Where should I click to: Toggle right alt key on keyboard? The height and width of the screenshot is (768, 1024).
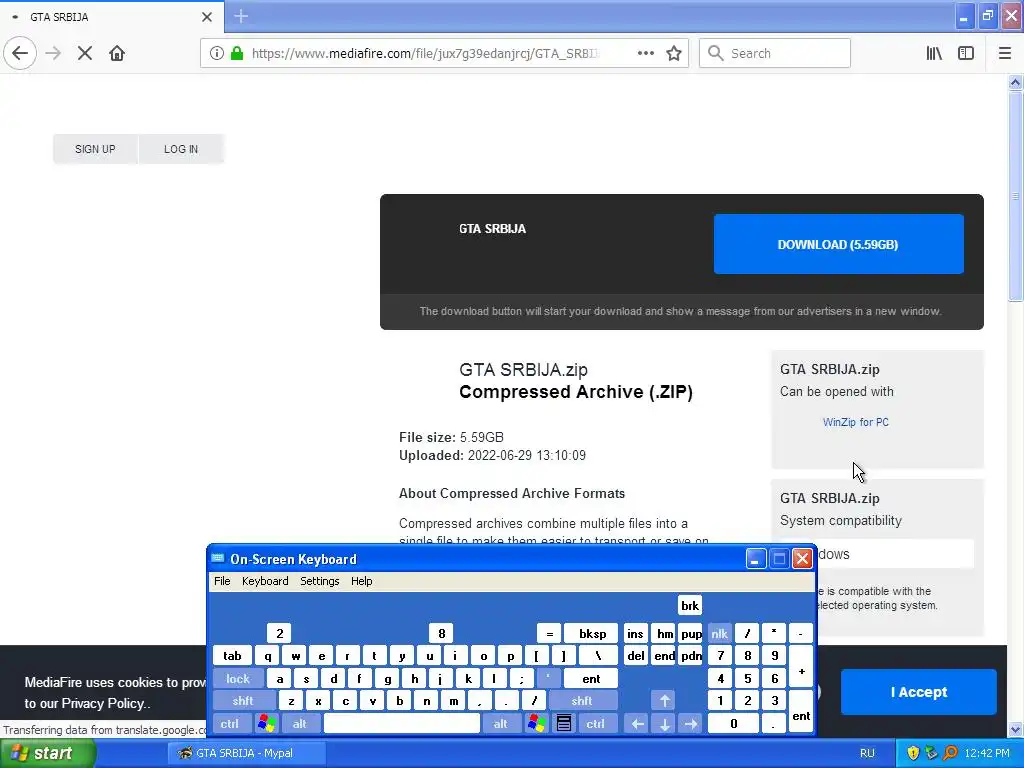click(x=500, y=724)
